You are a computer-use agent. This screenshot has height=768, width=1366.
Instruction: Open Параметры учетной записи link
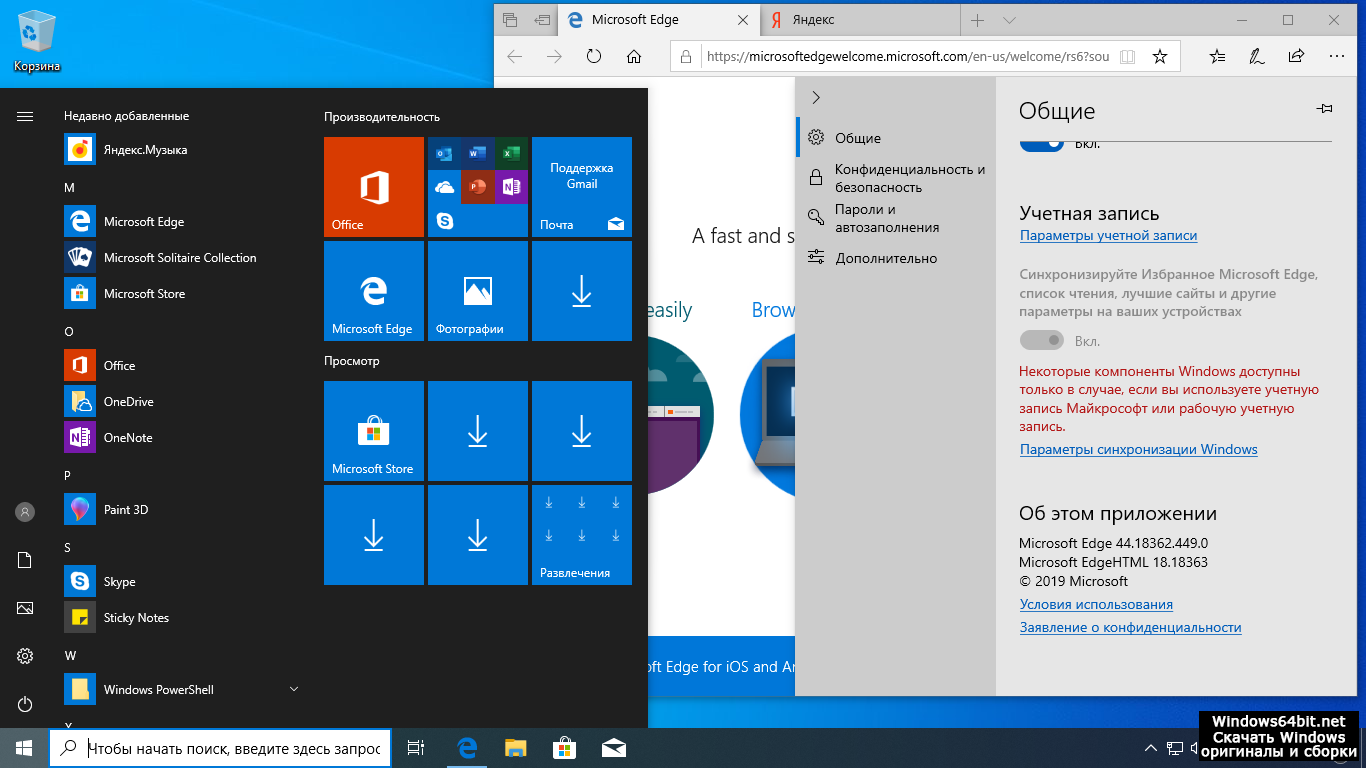click(x=1108, y=236)
